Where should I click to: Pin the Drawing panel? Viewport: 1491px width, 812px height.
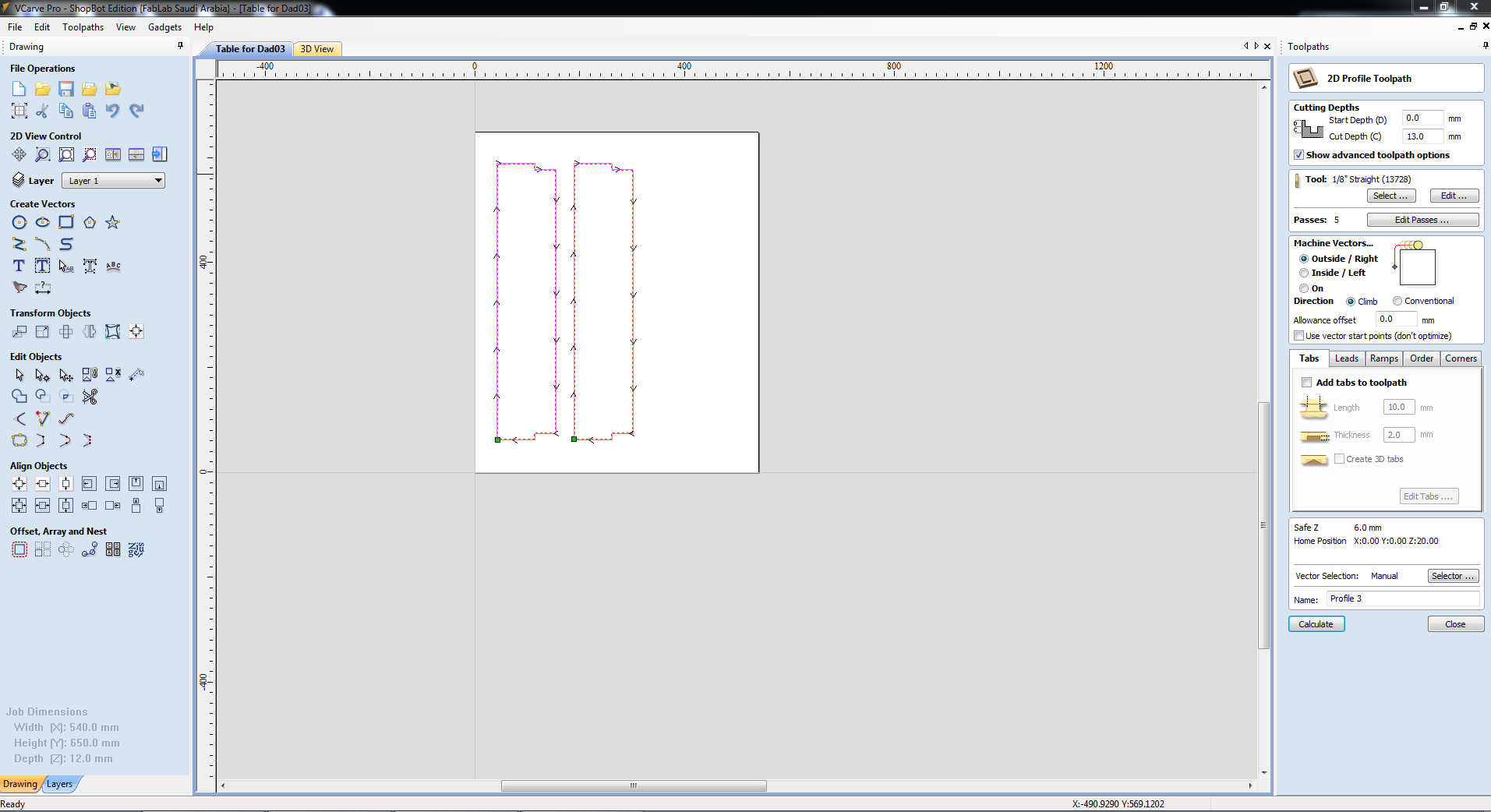tap(180, 46)
